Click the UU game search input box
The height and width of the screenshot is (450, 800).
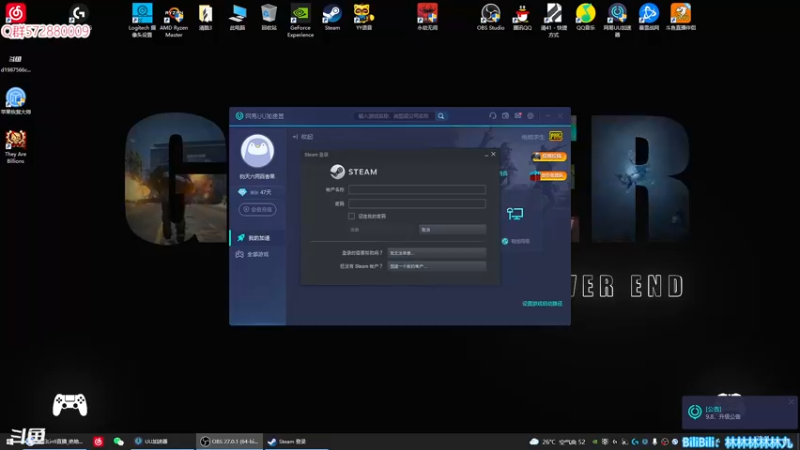[x=394, y=116]
